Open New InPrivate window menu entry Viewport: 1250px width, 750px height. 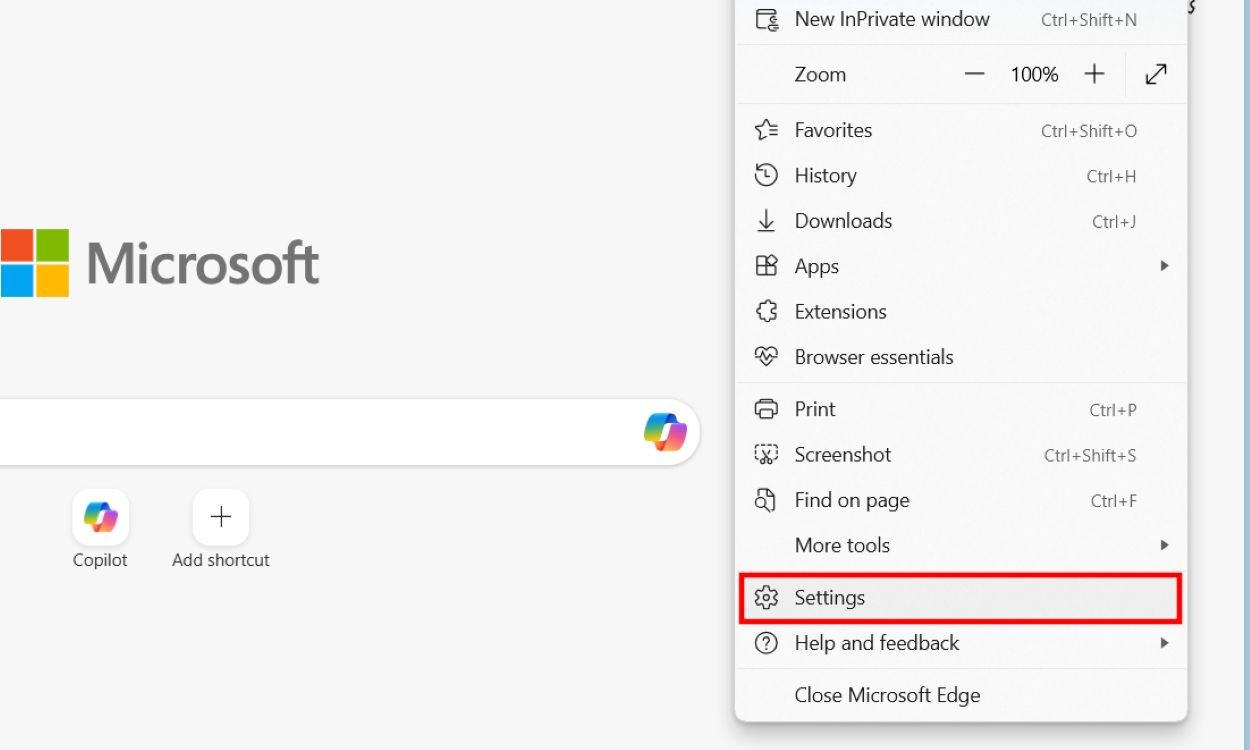click(x=961, y=19)
